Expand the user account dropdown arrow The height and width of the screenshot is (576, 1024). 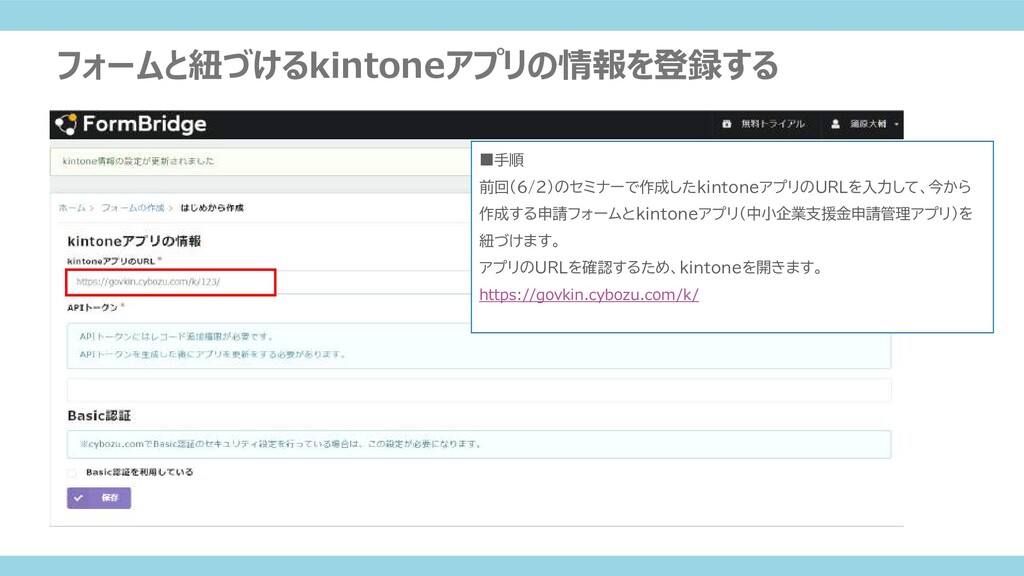[x=897, y=124]
